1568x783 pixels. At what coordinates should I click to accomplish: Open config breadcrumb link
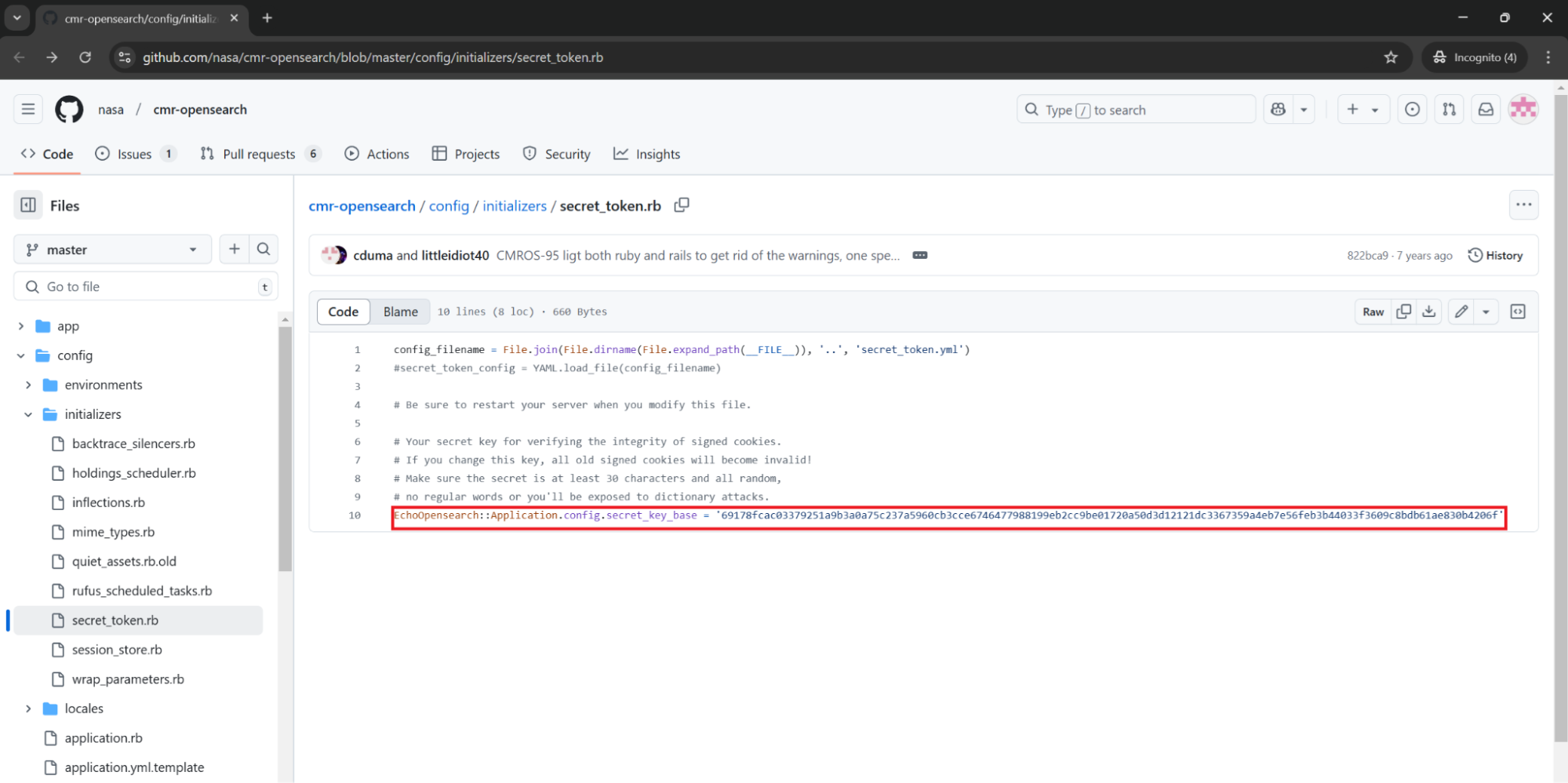[x=449, y=206]
